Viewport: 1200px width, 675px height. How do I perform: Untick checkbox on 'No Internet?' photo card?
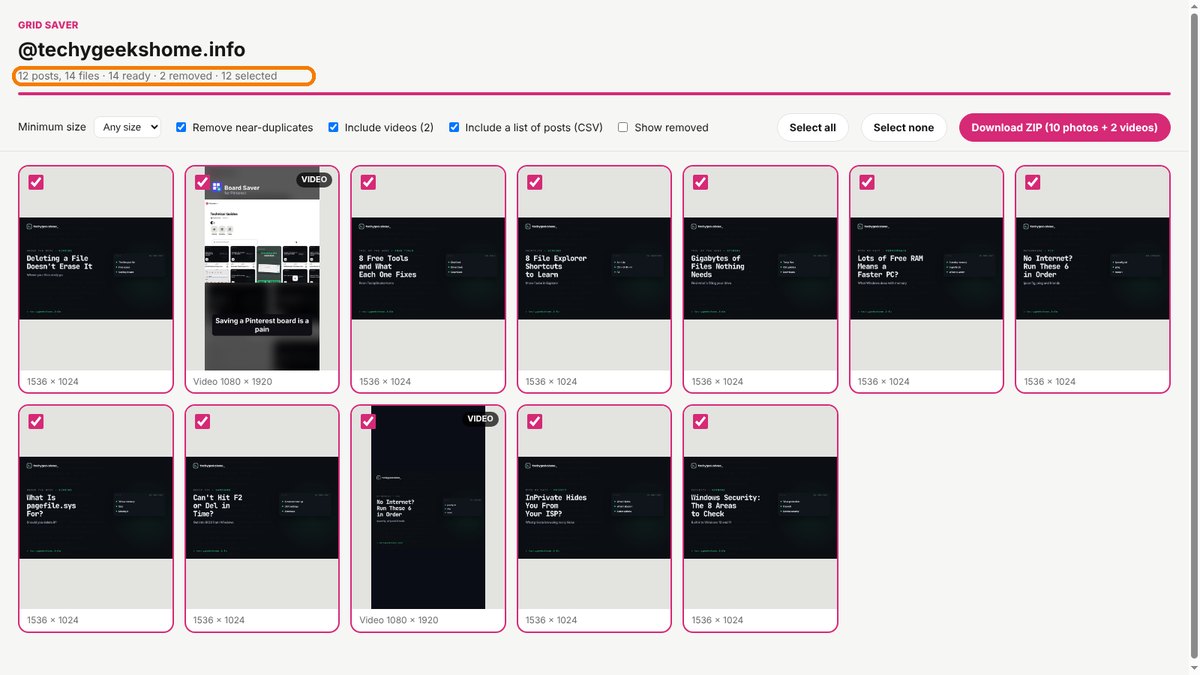click(1032, 182)
